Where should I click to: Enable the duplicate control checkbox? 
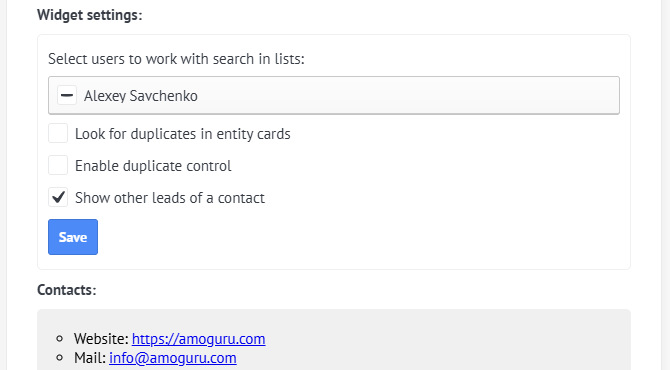tap(58, 165)
